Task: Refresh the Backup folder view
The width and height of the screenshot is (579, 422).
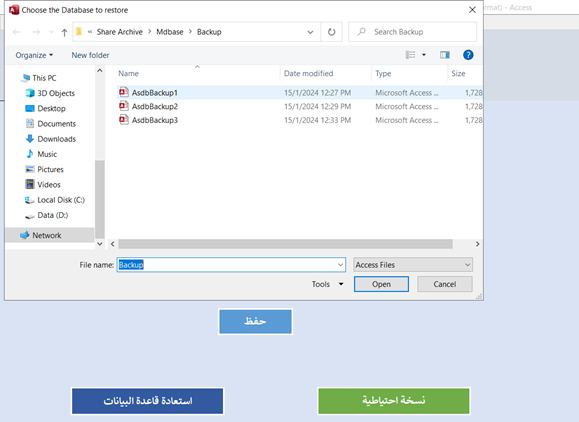Action: point(332,32)
